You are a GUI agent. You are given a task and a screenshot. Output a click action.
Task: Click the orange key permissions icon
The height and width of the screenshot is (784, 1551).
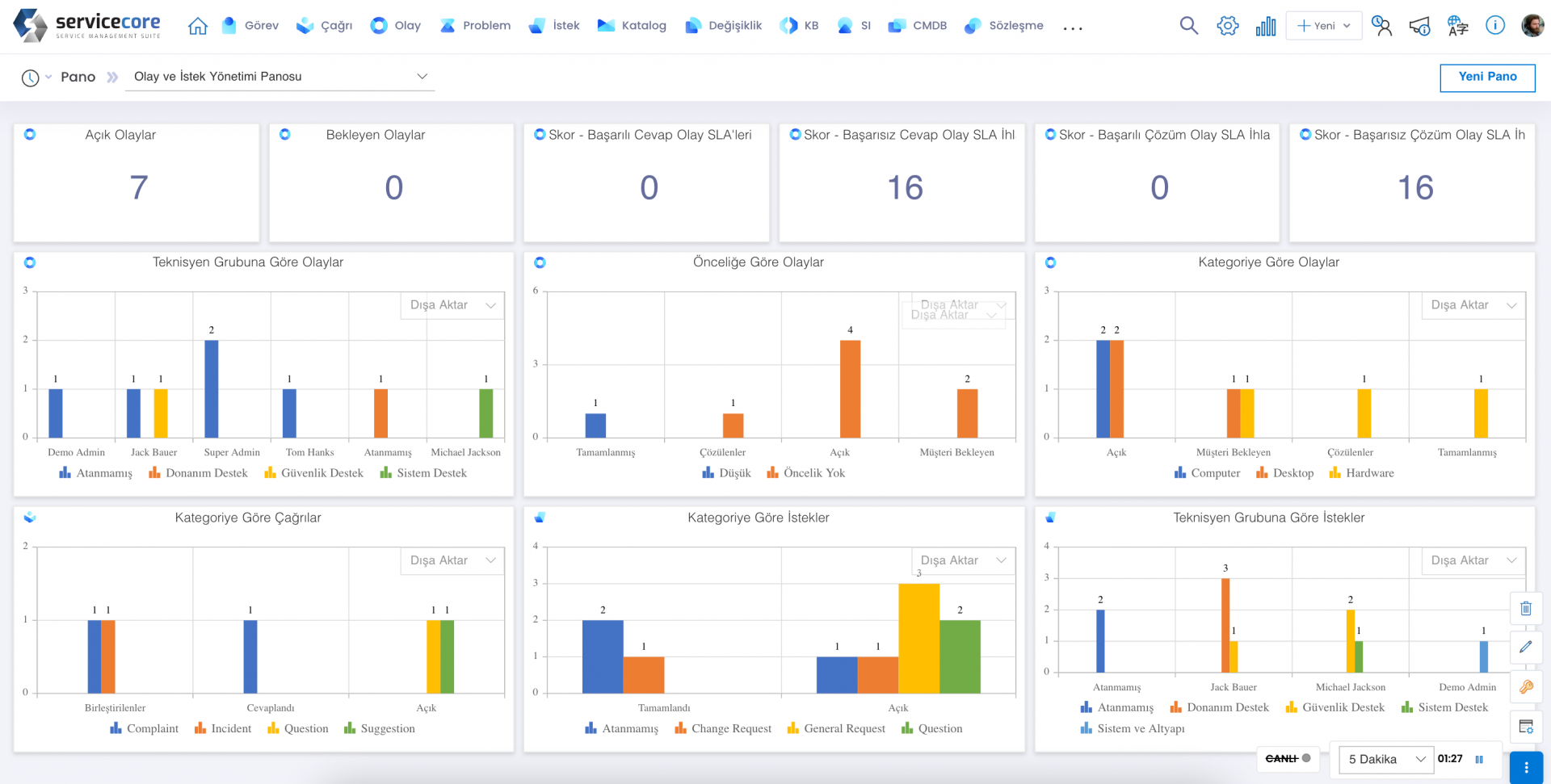[1525, 687]
